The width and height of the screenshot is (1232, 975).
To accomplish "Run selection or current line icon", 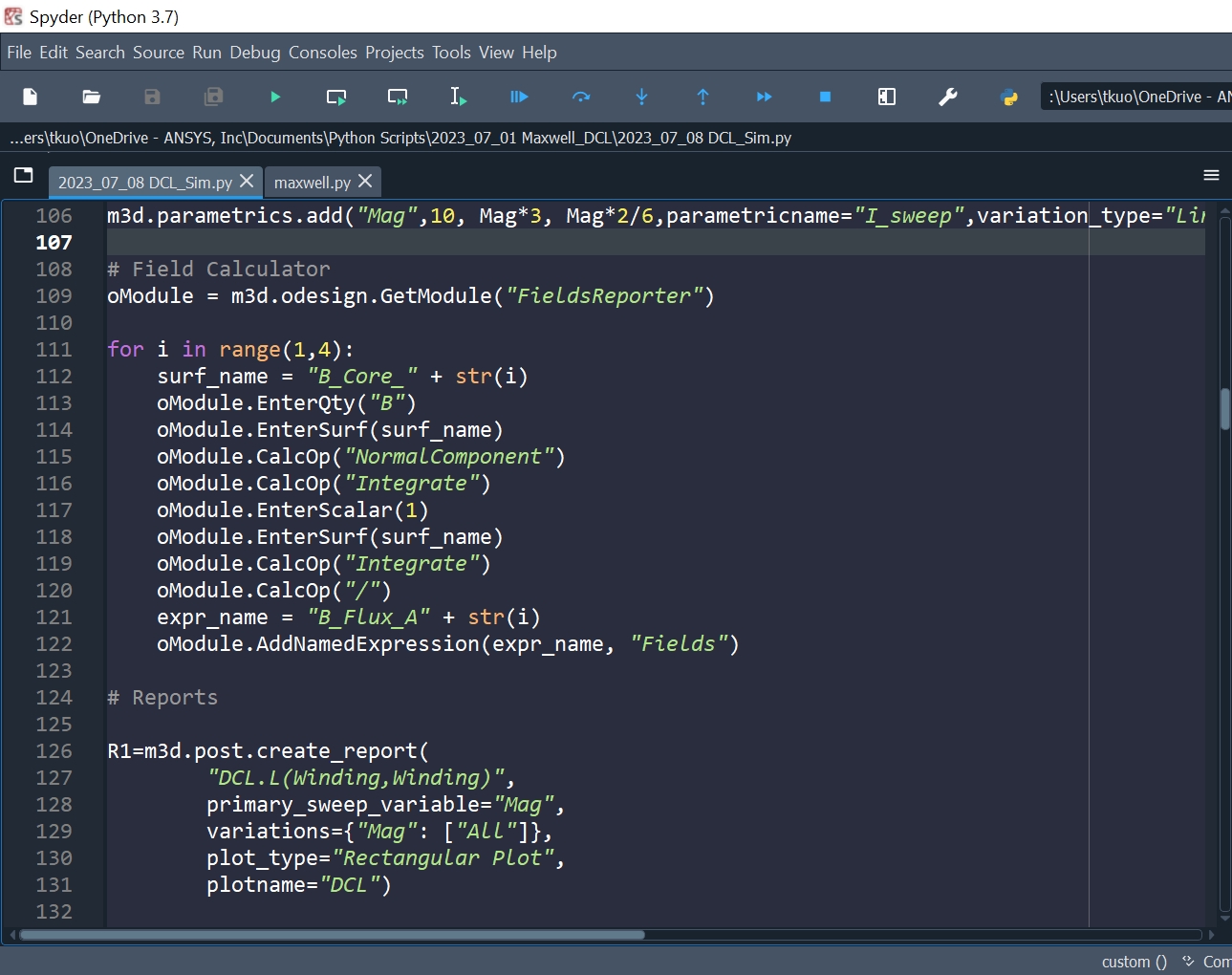I will [x=459, y=97].
